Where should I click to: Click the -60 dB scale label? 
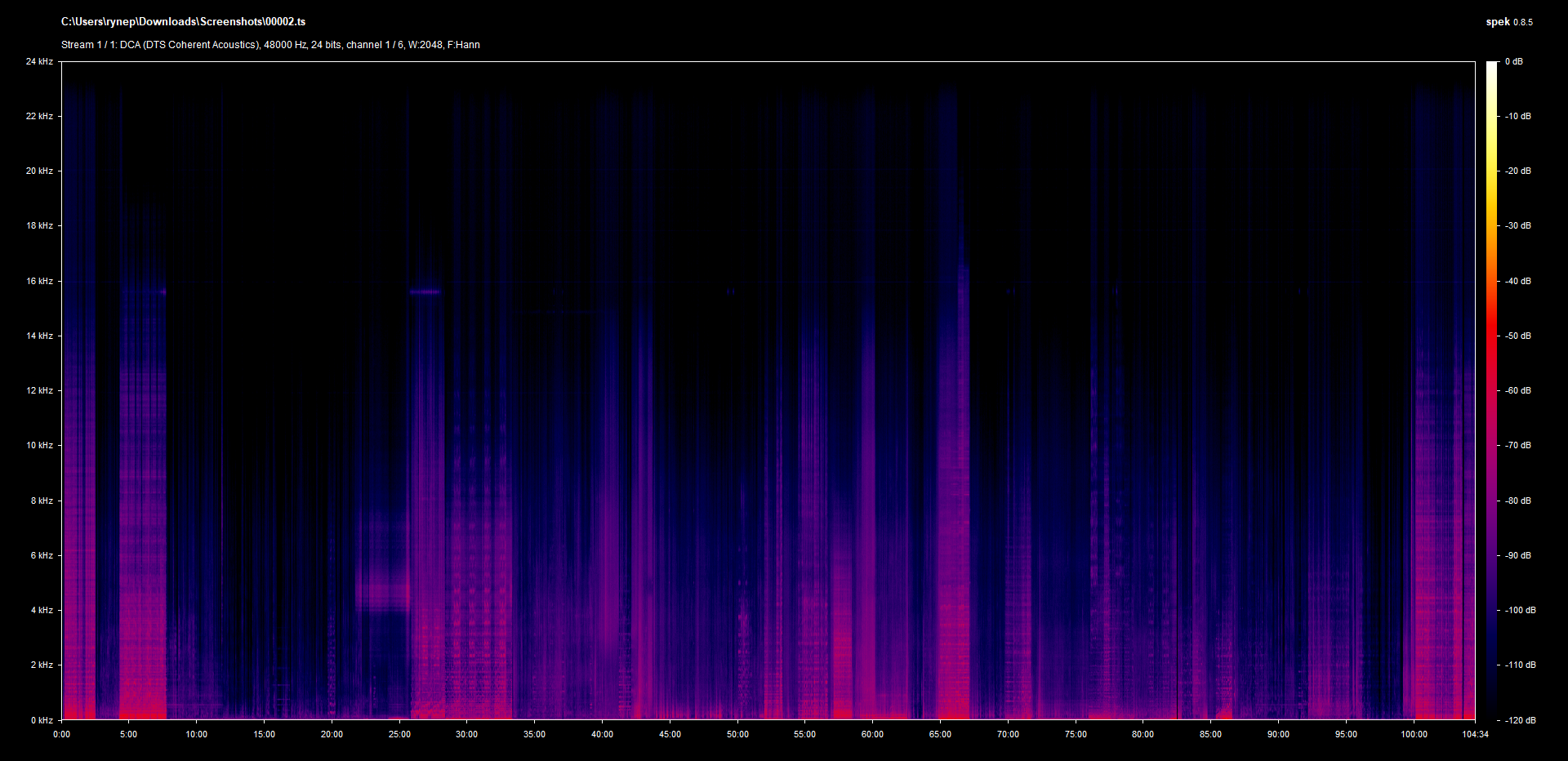pyautogui.click(x=1518, y=390)
